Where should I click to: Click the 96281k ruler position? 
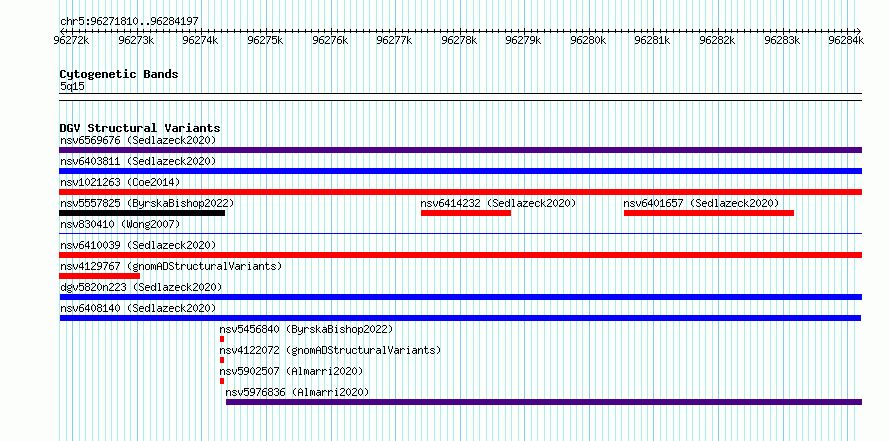point(653,40)
